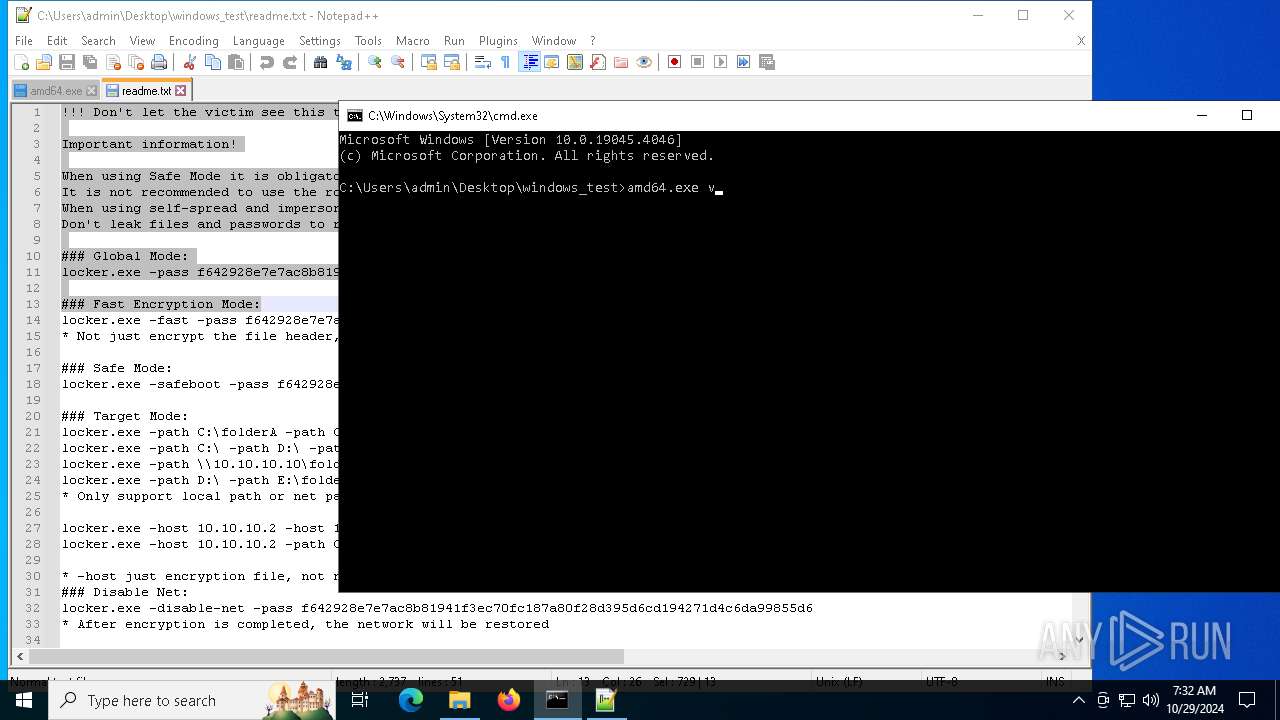Create a new document in Notepad++ toolbar
This screenshot has height=720, width=1280.
click(x=22, y=62)
